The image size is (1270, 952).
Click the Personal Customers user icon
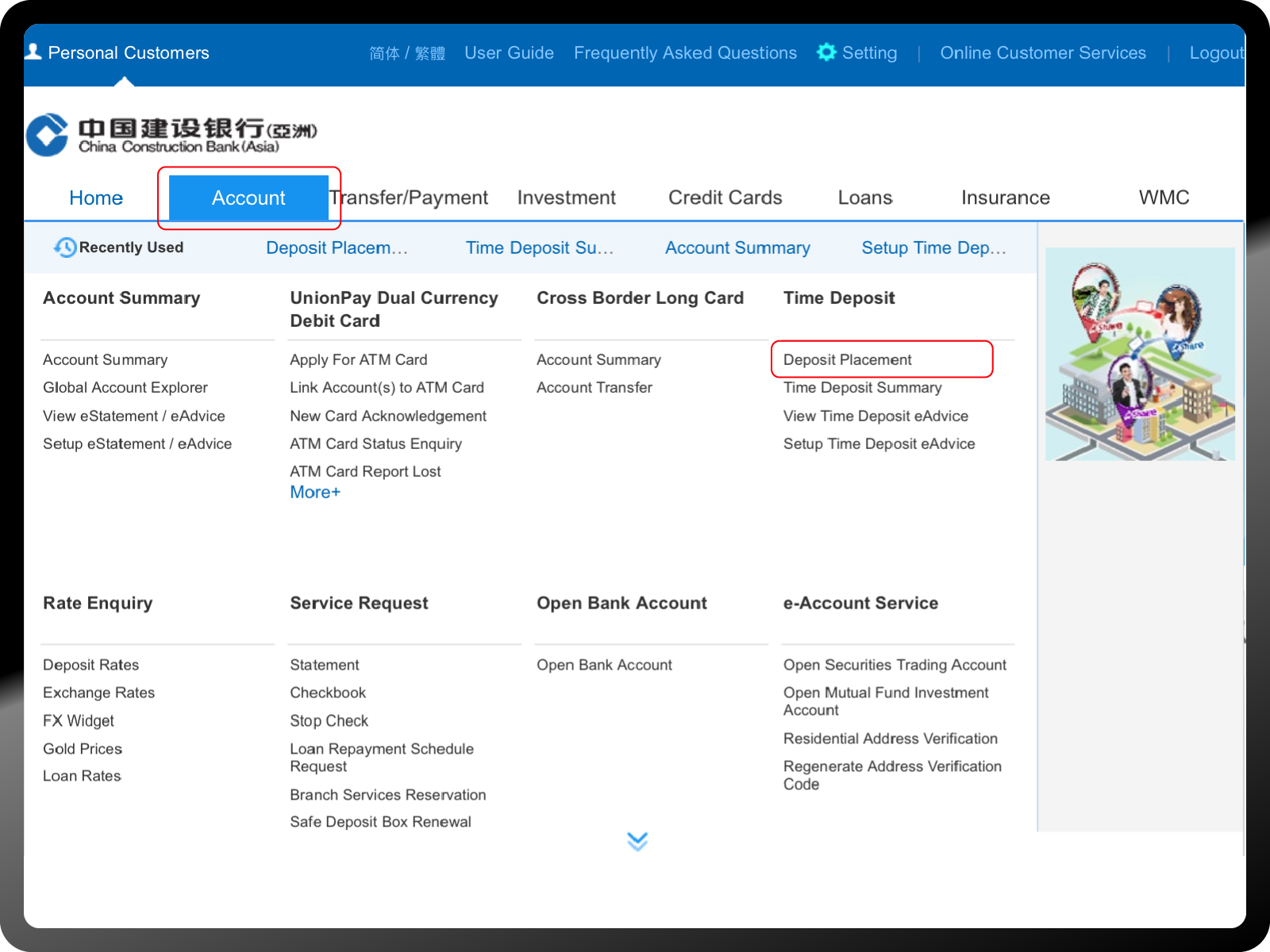click(x=33, y=52)
